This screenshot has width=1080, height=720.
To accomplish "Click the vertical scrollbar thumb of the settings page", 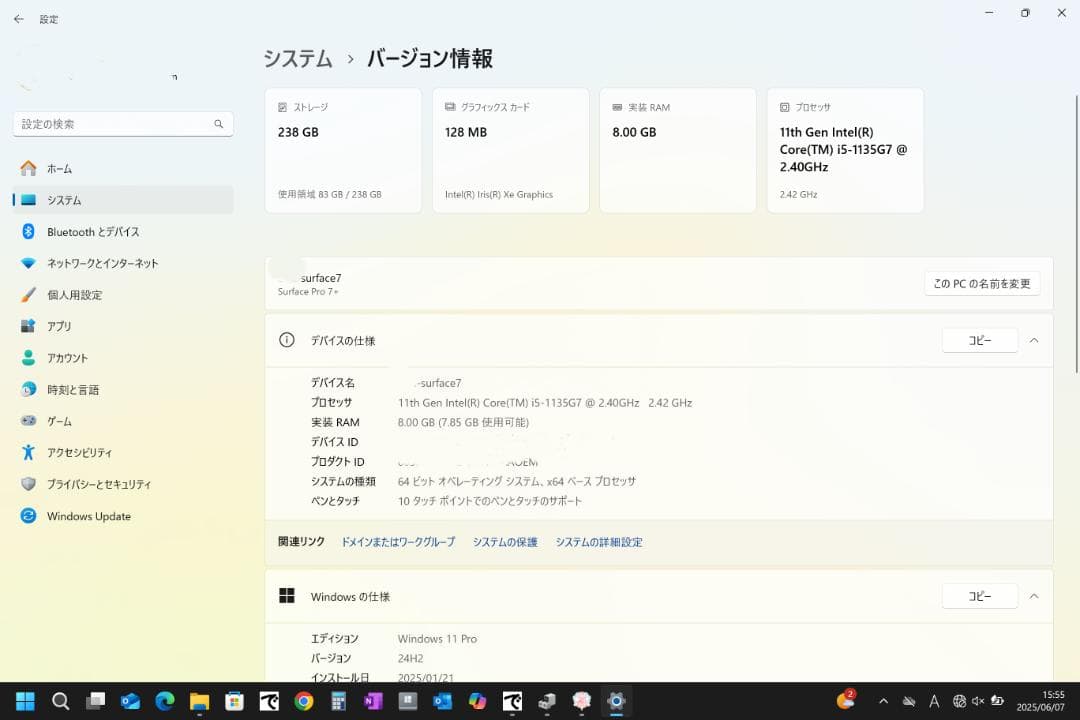I will 1076,234.
